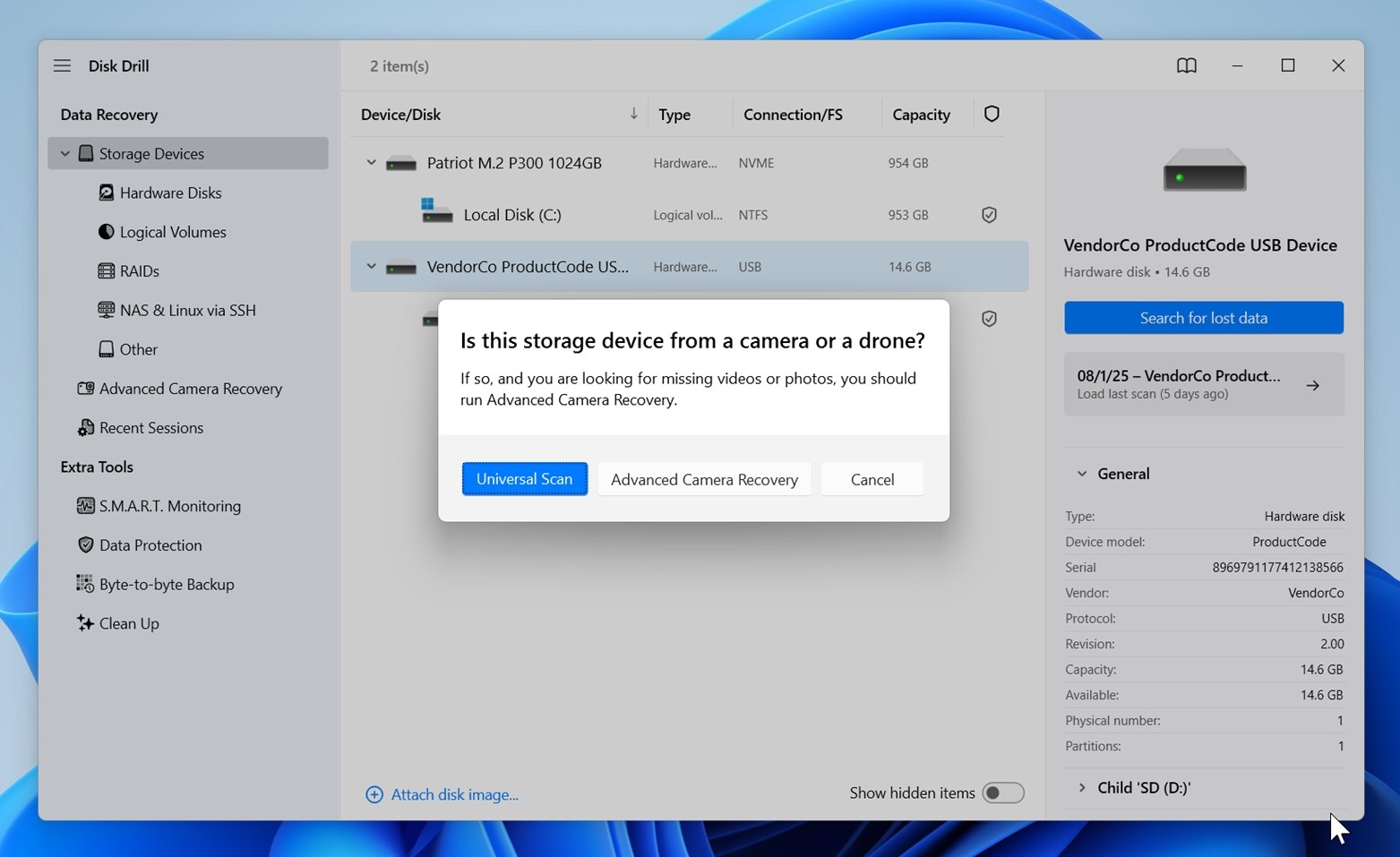The image size is (1400, 857).
Task: Click the arrow on the last scan session card
Action: coord(1312,385)
